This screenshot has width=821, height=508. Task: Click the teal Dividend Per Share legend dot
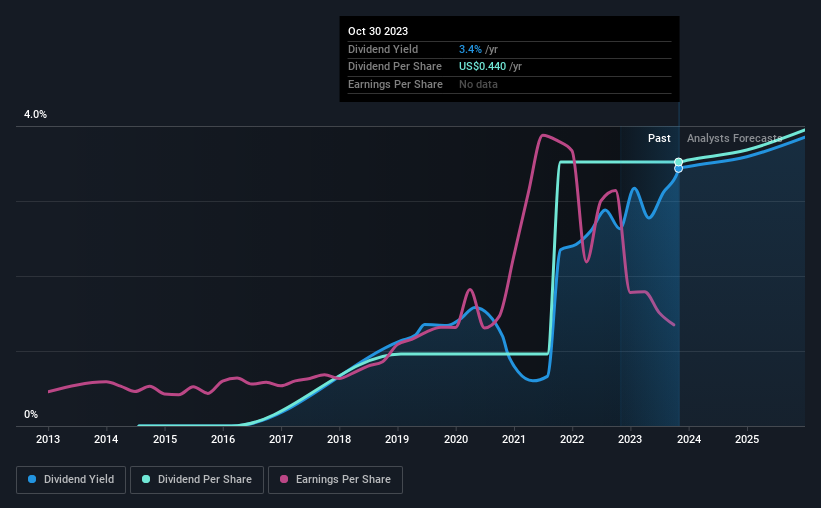pyautogui.click(x=146, y=479)
